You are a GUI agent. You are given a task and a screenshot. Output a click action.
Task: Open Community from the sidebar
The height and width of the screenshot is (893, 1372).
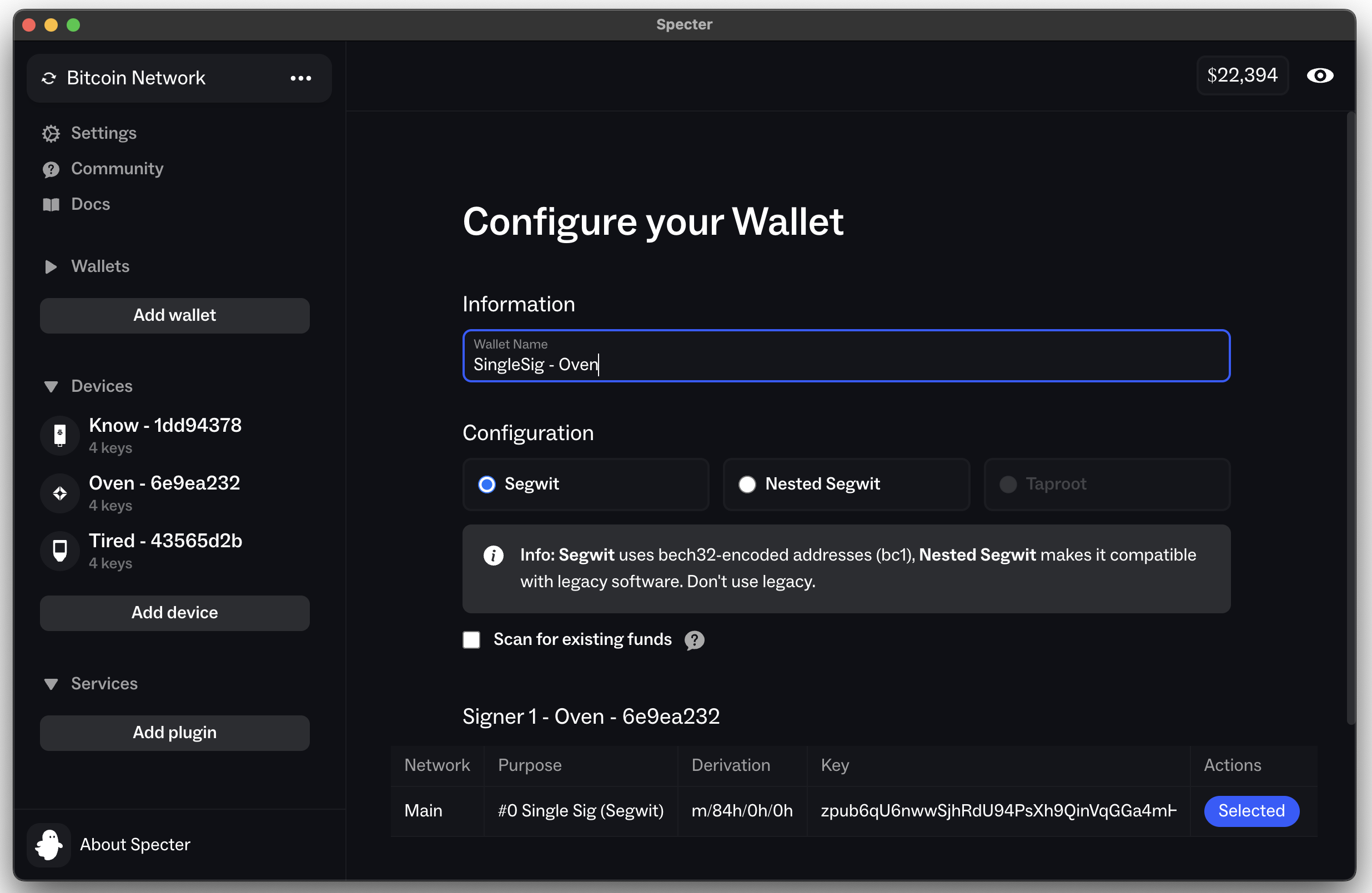coord(117,169)
